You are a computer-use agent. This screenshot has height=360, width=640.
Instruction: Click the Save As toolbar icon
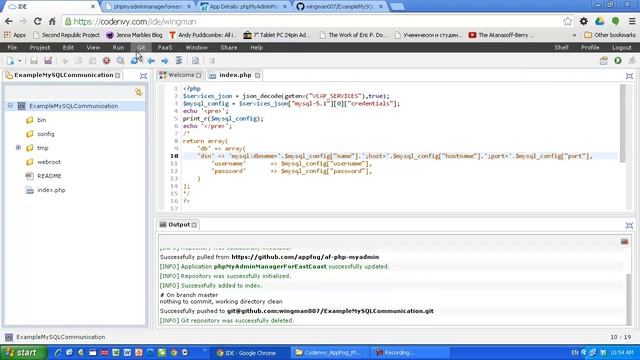[48, 61]
